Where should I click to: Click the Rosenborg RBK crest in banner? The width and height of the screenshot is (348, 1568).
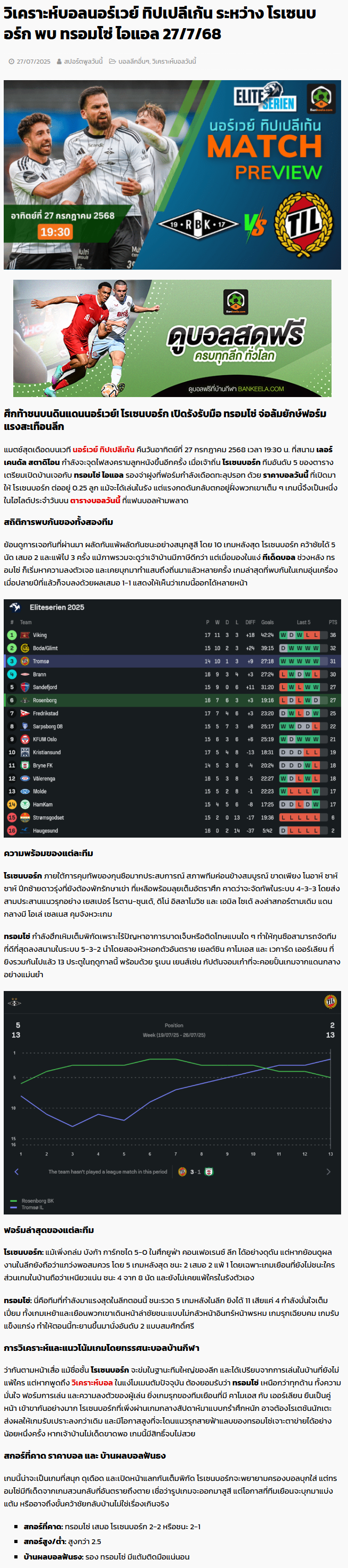click(x=198, y=224)
